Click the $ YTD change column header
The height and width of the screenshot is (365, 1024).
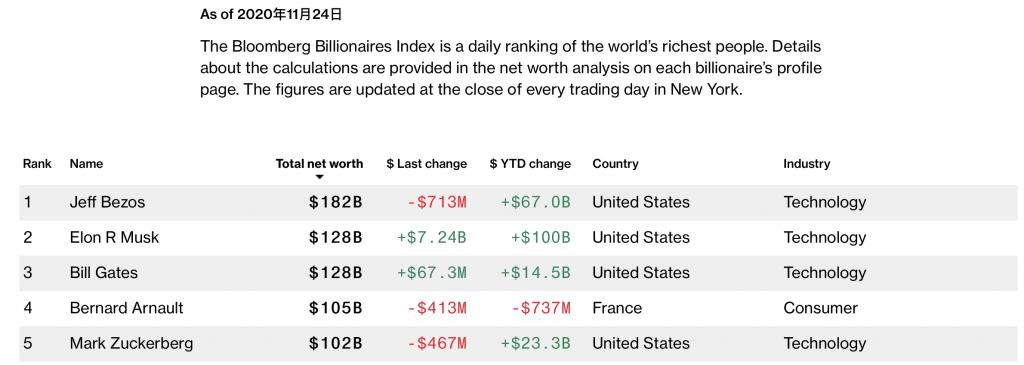coord(530,163)
